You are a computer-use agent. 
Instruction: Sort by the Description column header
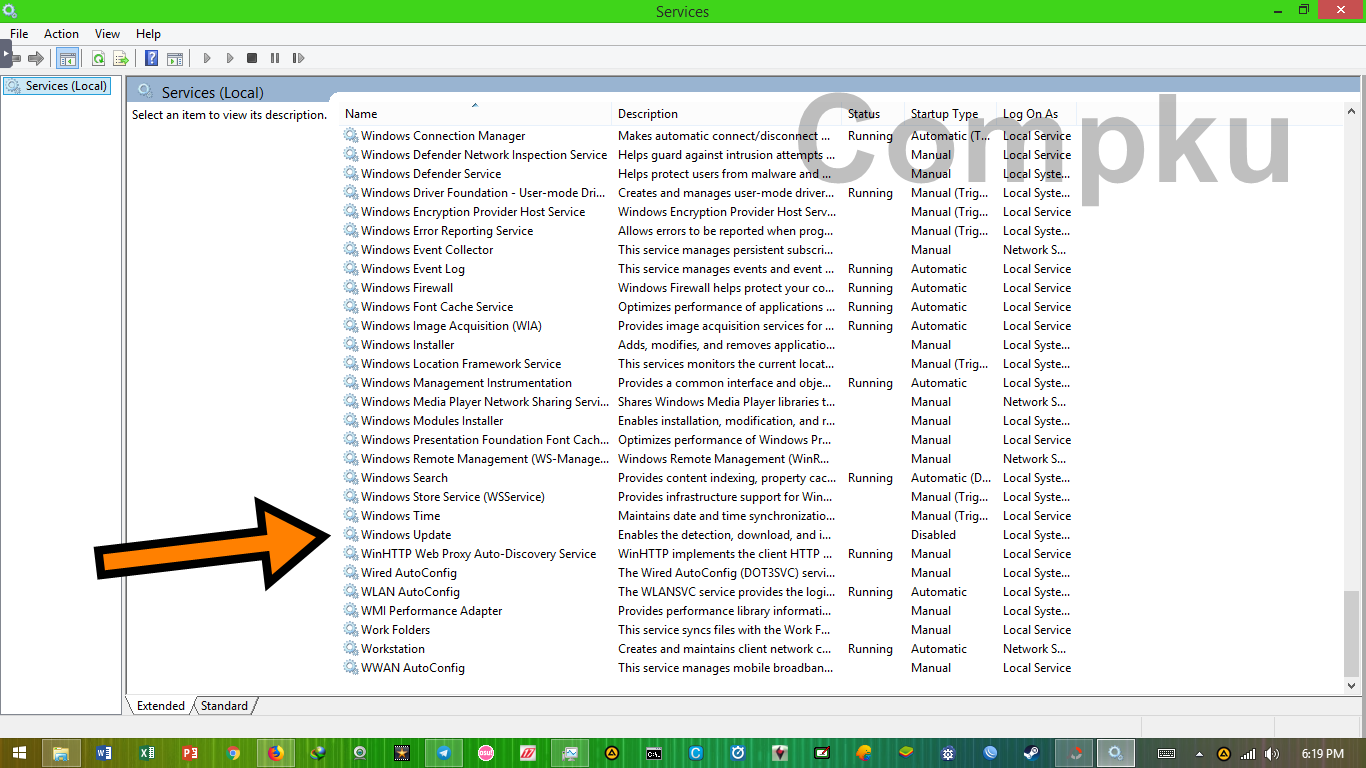click(726, 114)
